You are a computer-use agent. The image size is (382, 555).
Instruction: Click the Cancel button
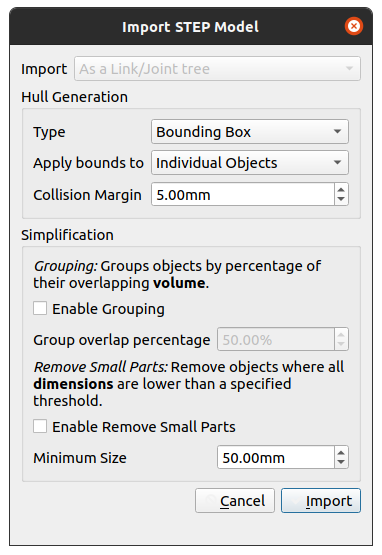coord(235,500)
